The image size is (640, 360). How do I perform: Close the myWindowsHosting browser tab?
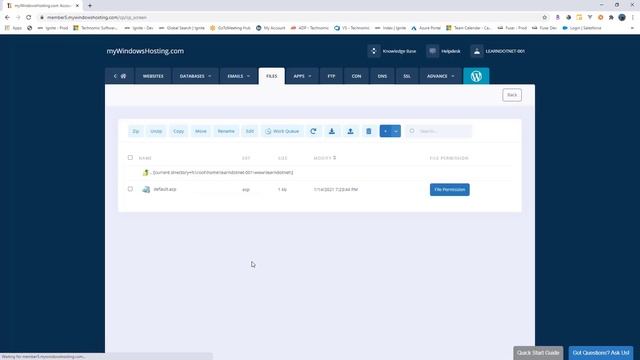77,6
